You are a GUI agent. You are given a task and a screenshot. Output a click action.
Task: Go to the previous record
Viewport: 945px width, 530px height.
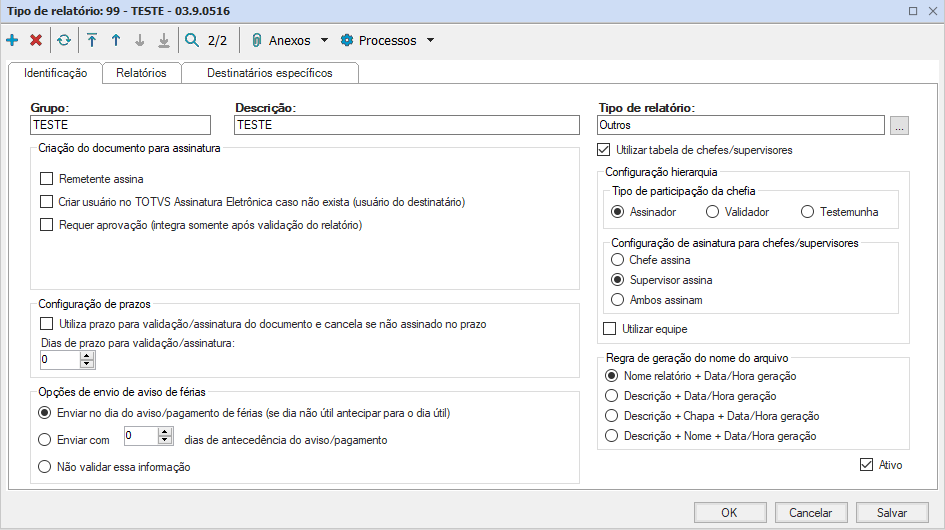pyautogui.click(x=116, y=40)
